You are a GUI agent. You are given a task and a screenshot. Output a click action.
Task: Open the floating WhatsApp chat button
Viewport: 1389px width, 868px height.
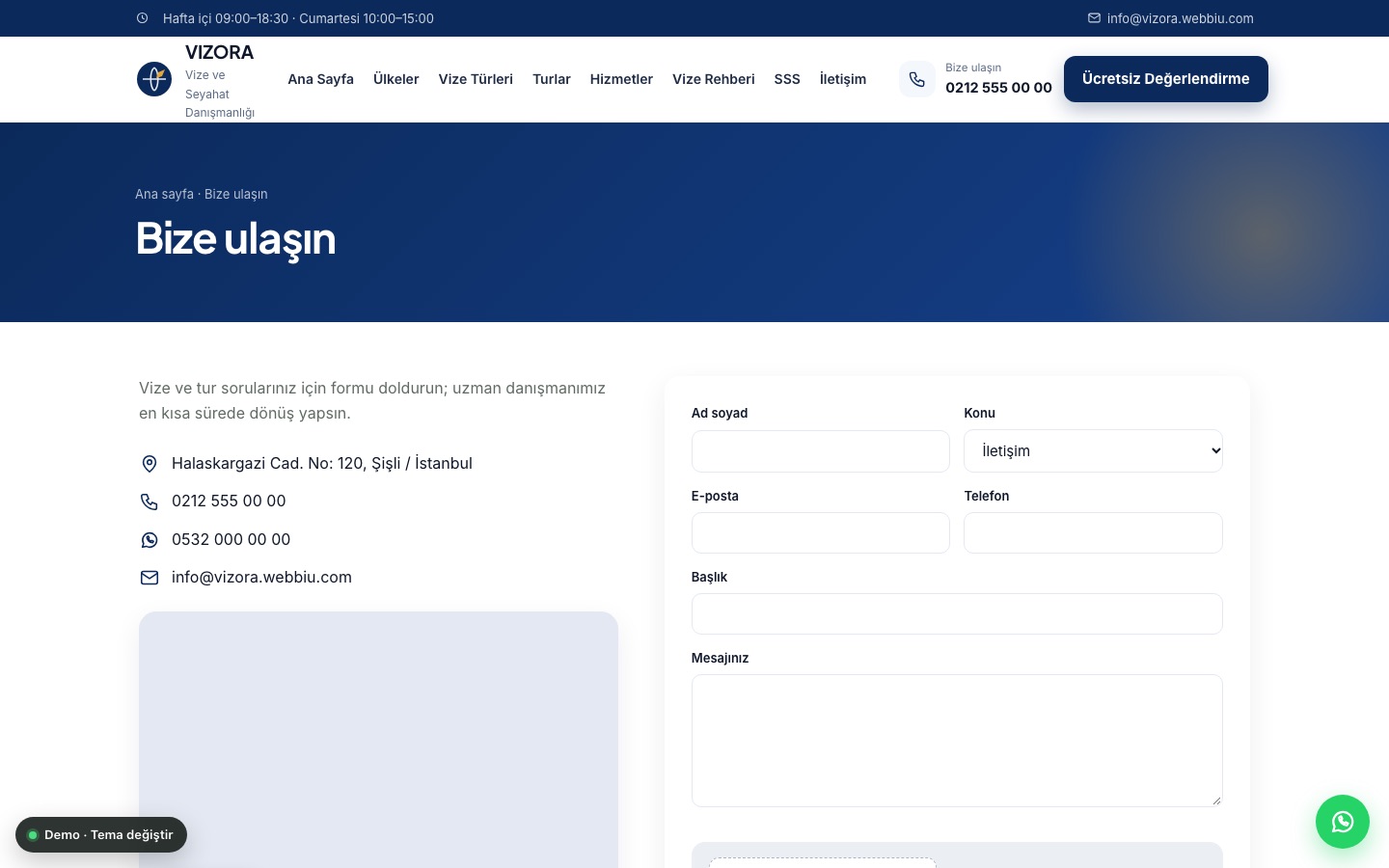point(1343,822)
